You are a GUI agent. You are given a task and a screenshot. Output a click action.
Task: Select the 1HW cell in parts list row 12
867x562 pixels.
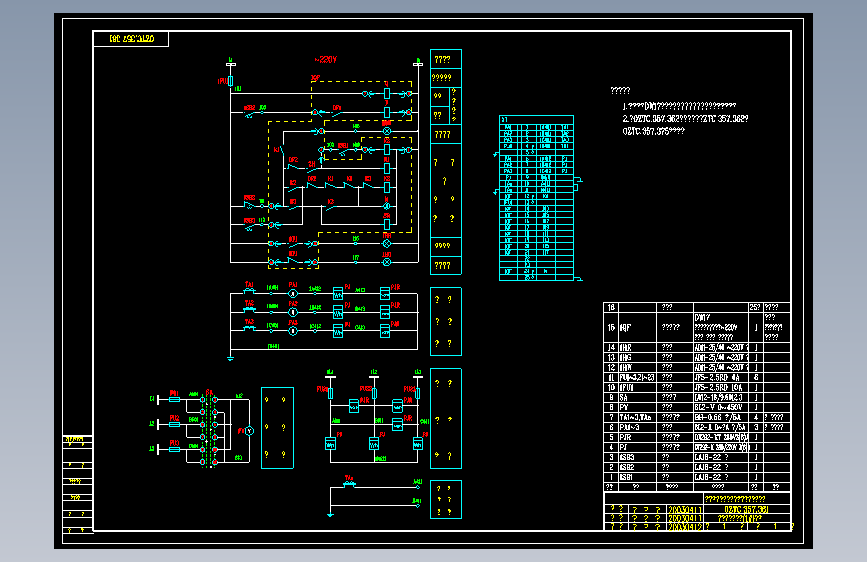pyautogui.click(x=638, y=367)
